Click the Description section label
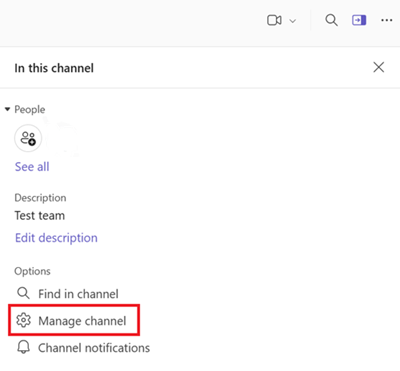Screen dimensions: 400x371 tap(40, 198)
